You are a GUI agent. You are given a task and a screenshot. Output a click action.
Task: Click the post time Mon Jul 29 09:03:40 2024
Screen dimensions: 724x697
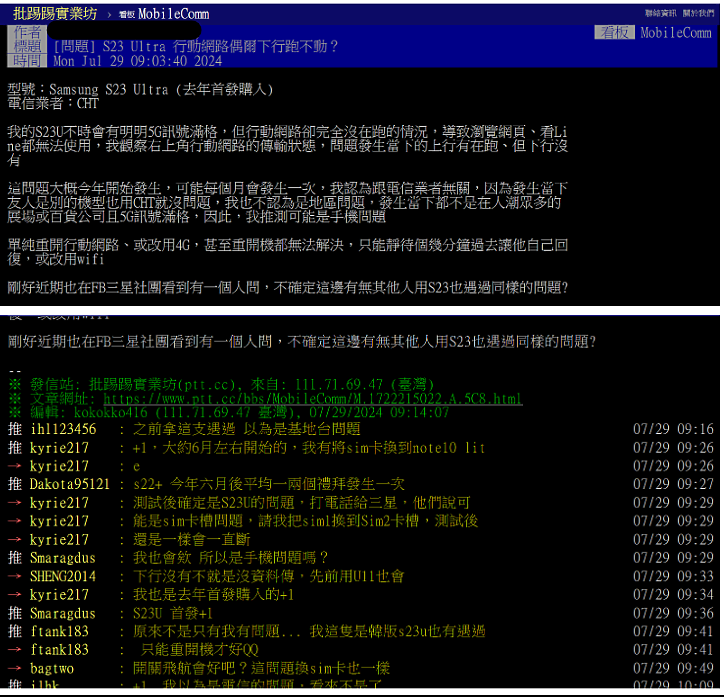pos(138,61)
